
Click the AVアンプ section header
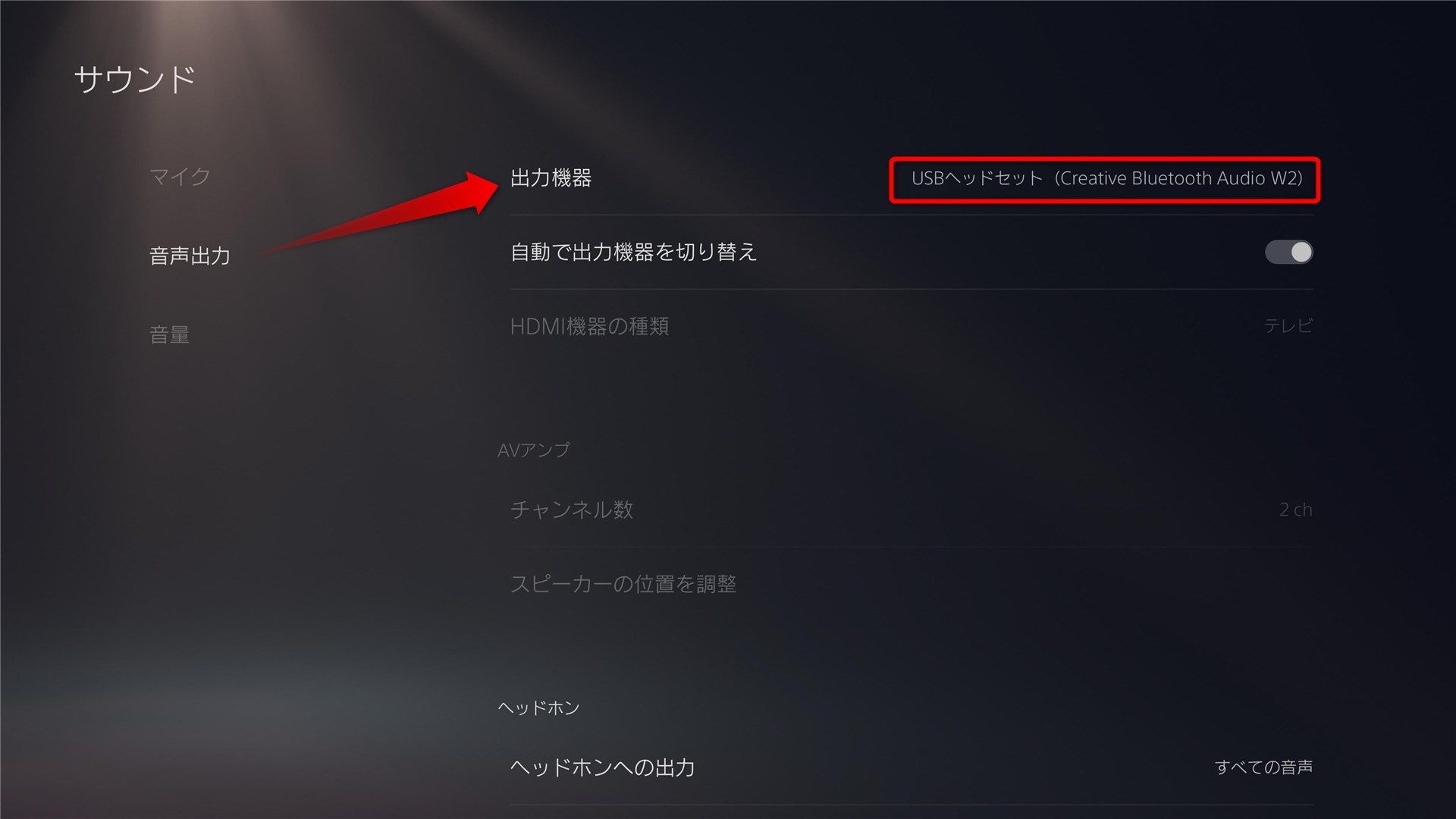click(534, 450)
